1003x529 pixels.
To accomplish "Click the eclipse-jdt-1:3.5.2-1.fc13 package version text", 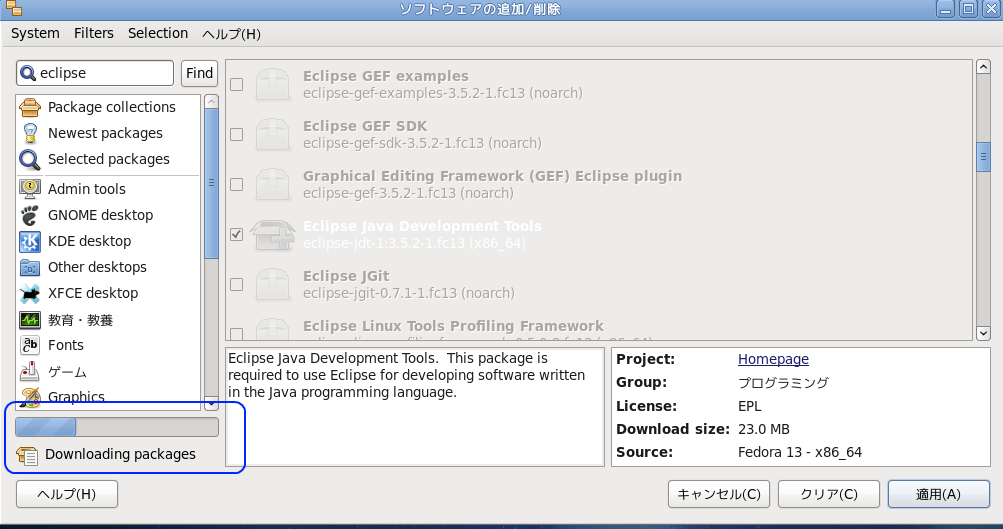I will [414, 243].
